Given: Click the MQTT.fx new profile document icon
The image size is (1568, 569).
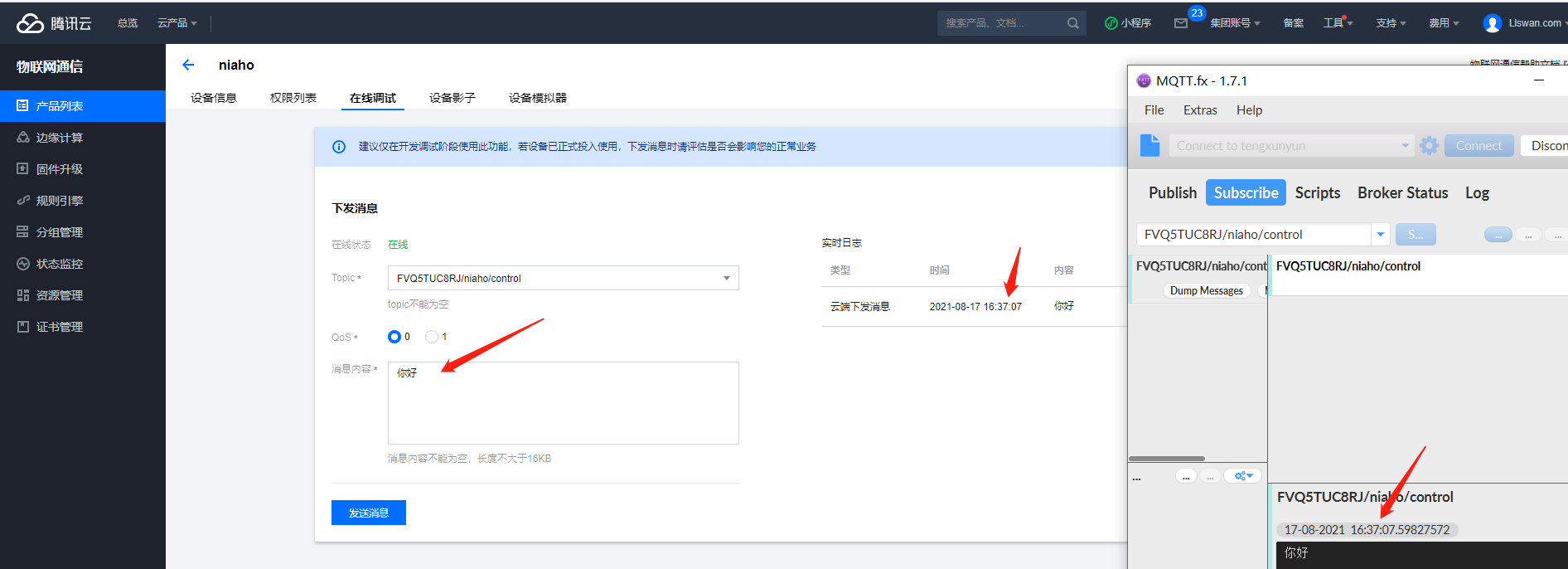Looking at the screenshot, I should [x=1150, y=145].
